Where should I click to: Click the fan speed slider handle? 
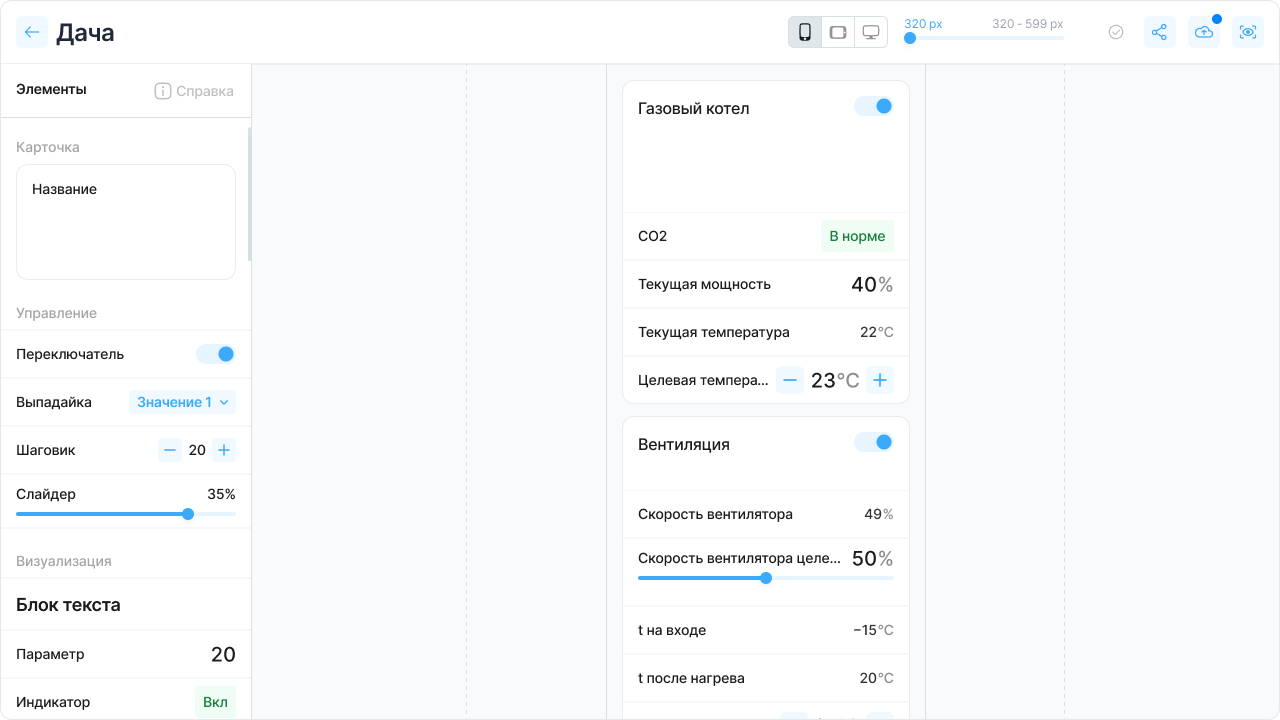click(x=766, y=578)
